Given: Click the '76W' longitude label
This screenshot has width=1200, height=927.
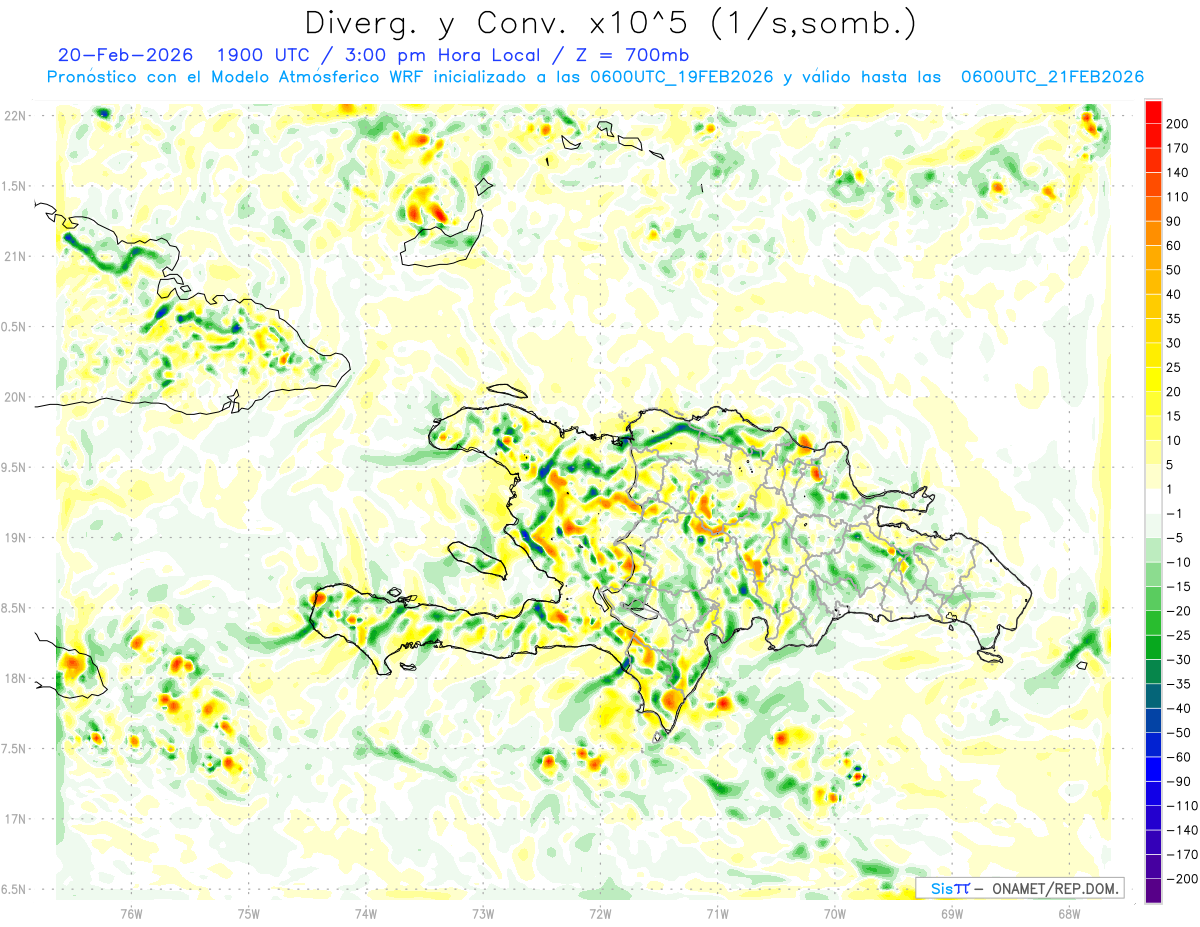Looking at the screenshot, I should click(131, 912).
